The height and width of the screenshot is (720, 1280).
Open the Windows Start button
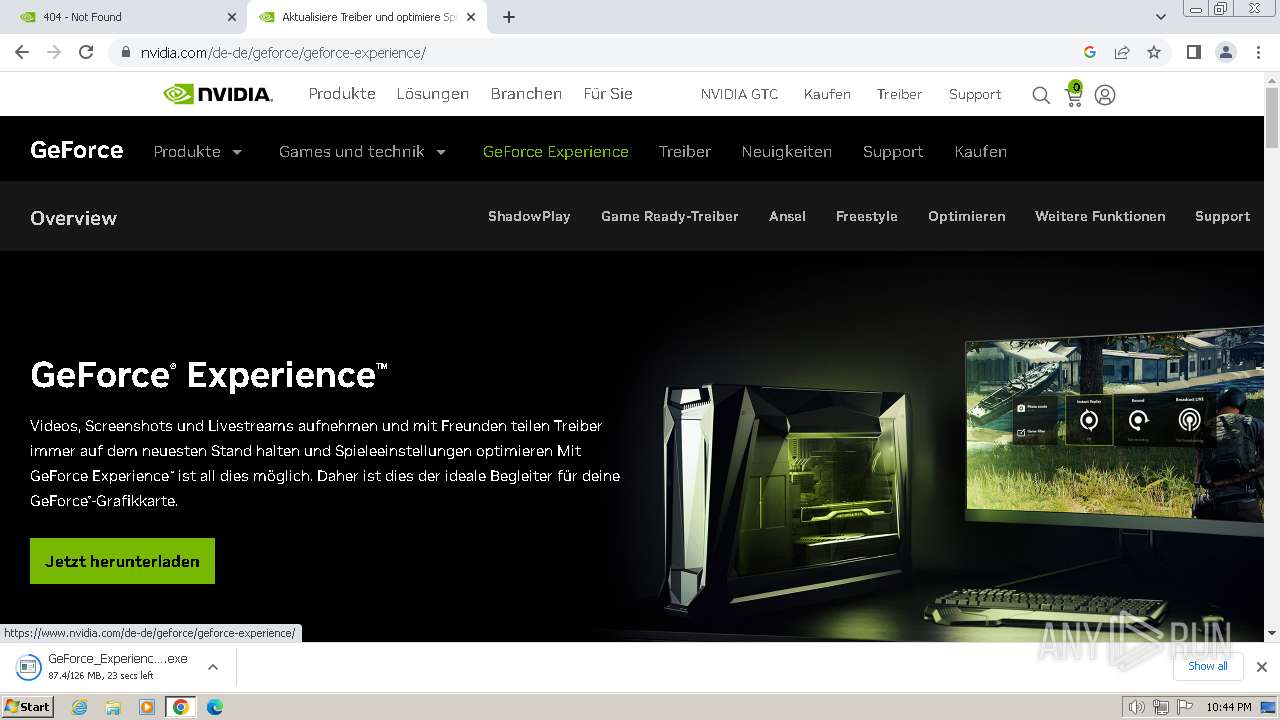(x=28, y=707)
